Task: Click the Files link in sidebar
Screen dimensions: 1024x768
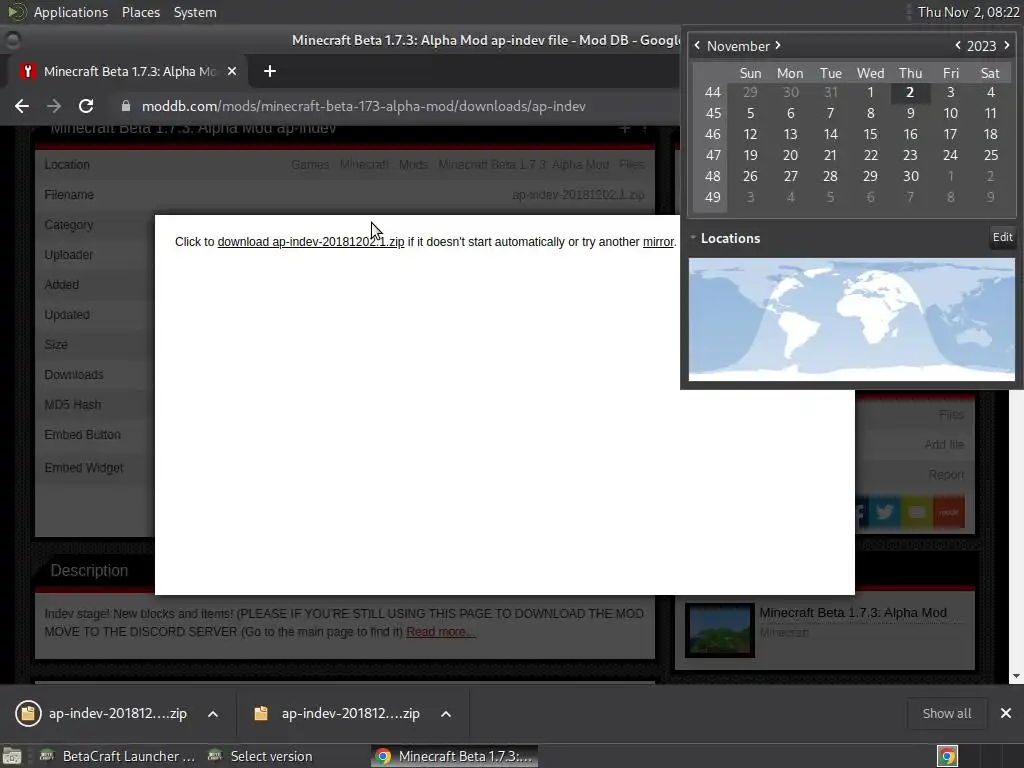Action: [951, 415]
